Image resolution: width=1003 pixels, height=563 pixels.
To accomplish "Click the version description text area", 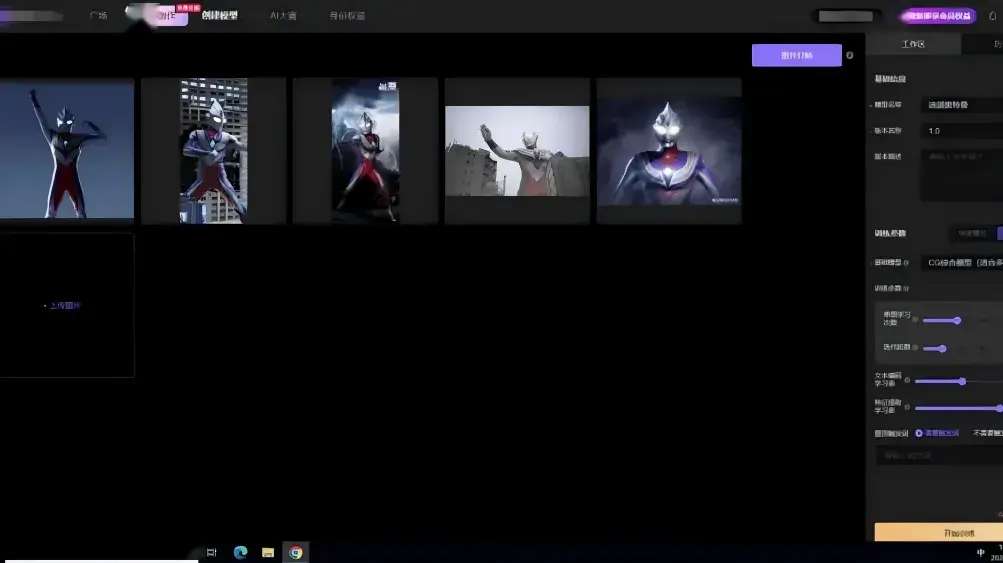I will point(962,175).
